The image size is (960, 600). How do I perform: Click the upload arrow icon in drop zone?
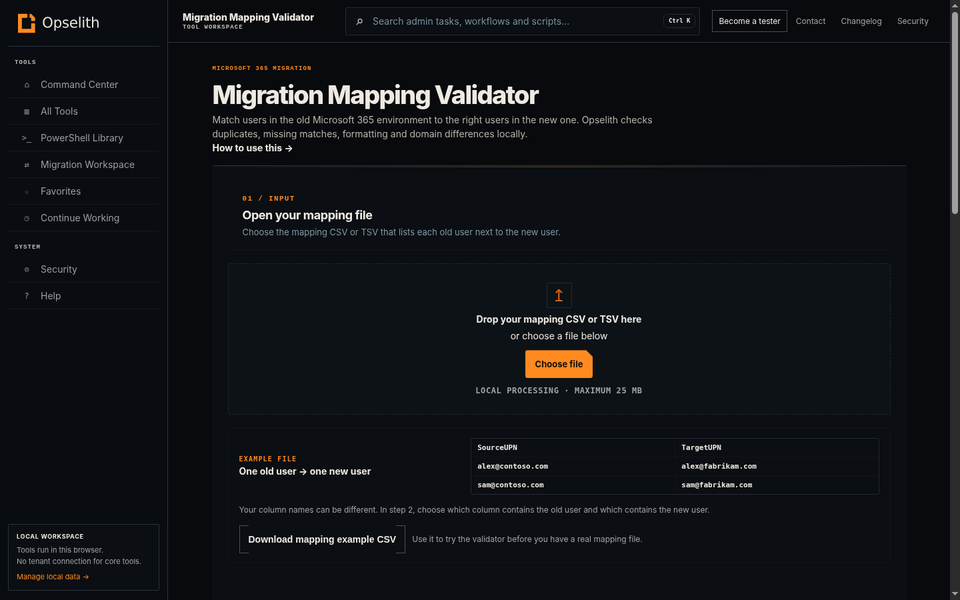coord(559,295)
